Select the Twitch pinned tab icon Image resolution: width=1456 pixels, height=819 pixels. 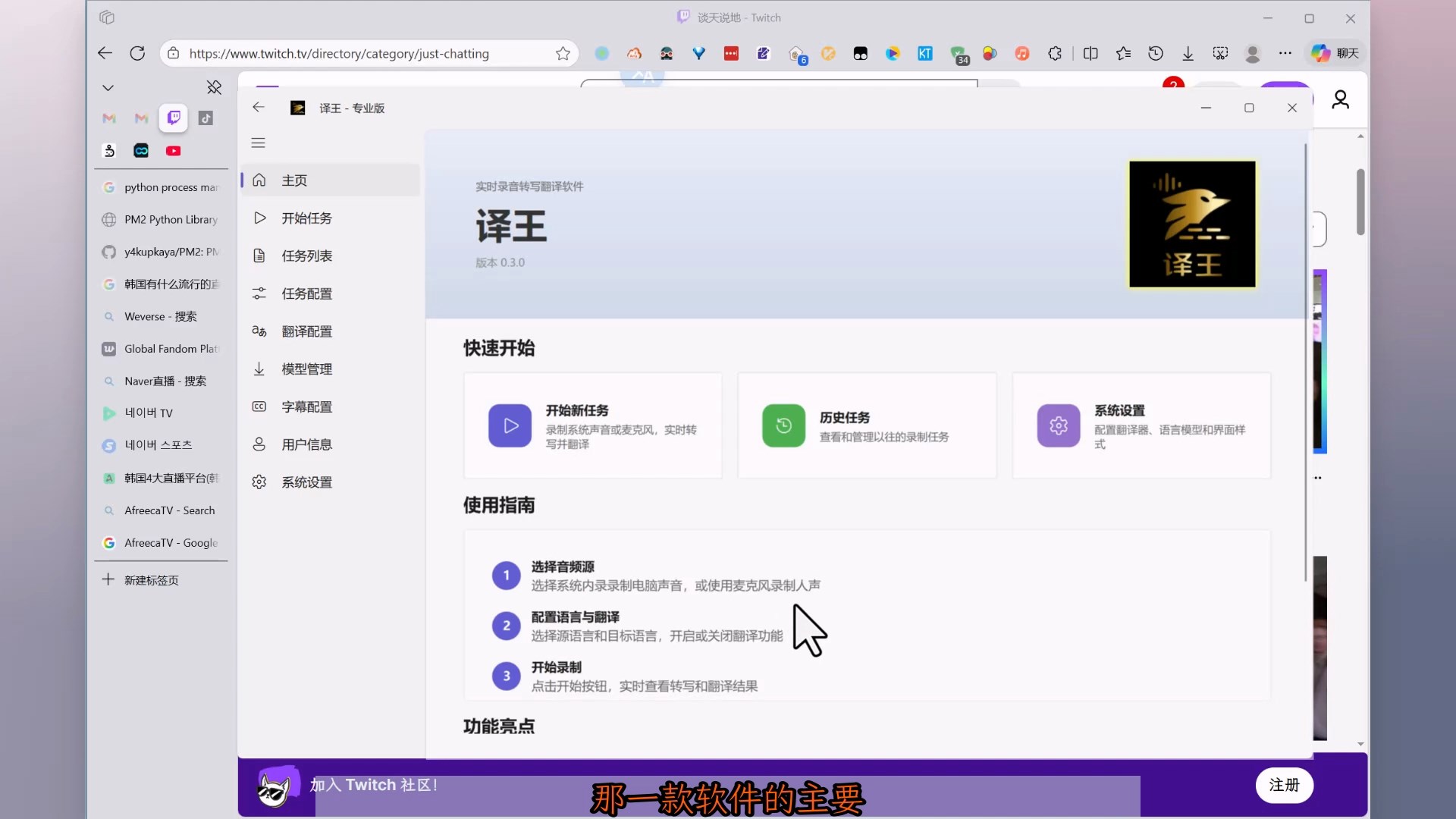[x=174, y=118]
